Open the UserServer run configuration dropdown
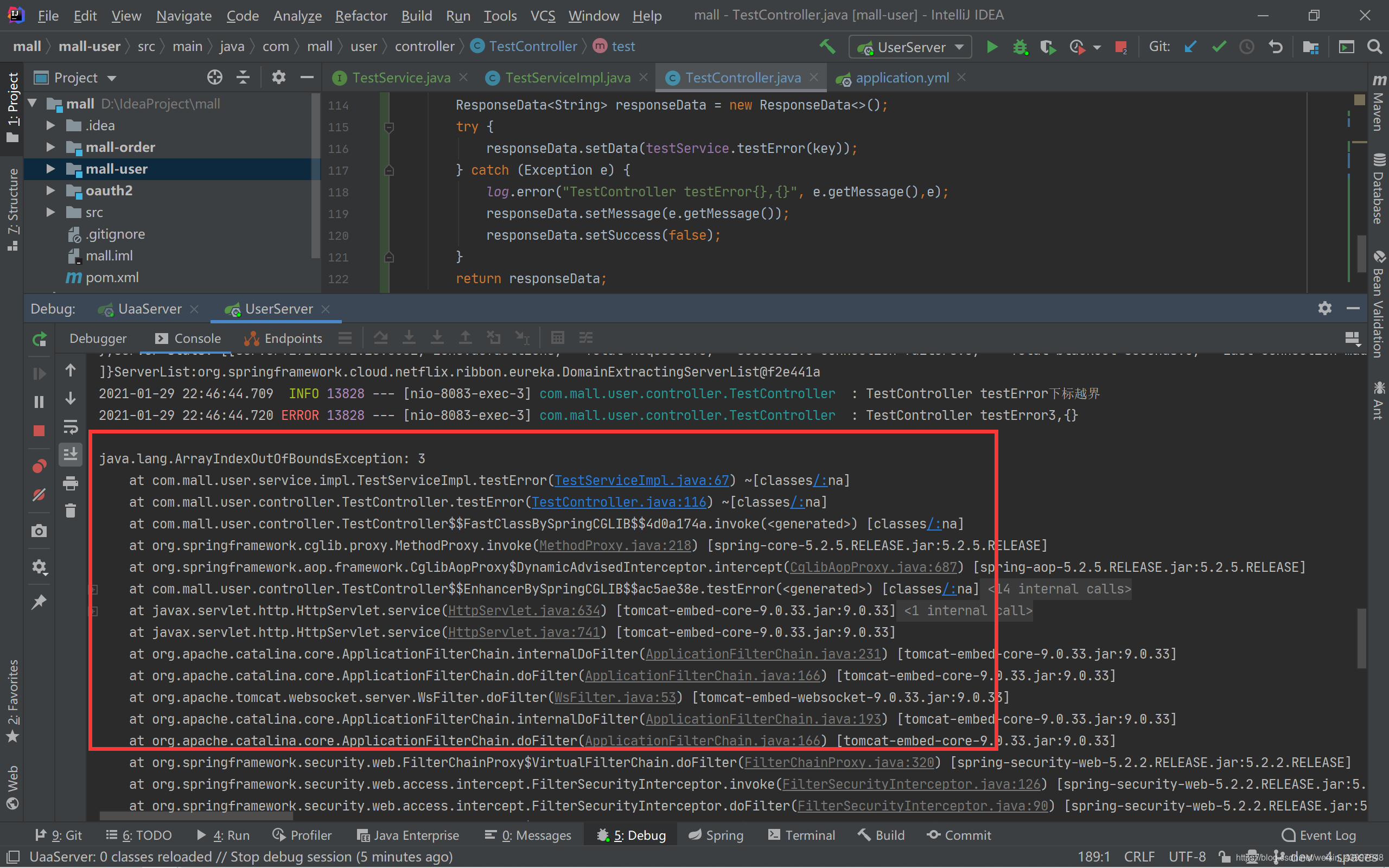Image resolution: width=1389 pixels, height=868 pixels. click(x=910, y=47)
